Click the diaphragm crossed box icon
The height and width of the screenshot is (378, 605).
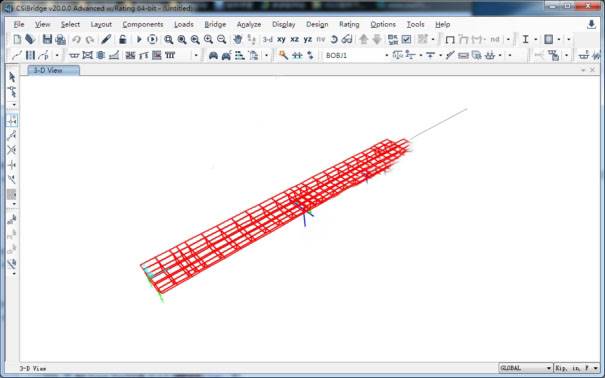coord(88,55)
